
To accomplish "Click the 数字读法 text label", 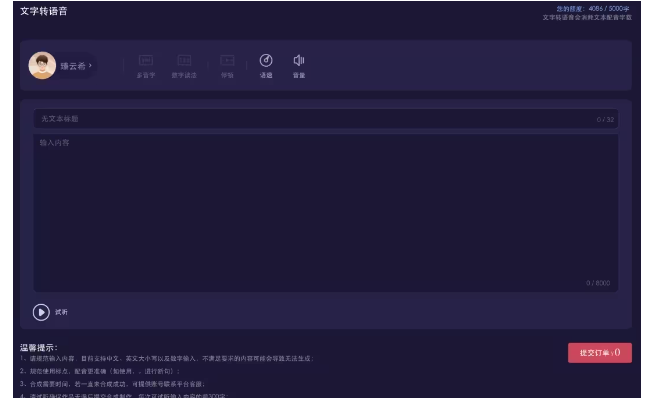I will (x=185, y=76).
